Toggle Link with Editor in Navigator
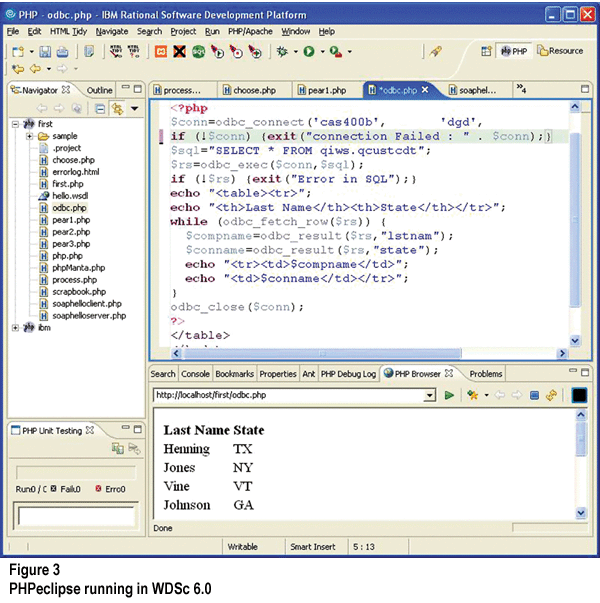 (x=117, y=109)
